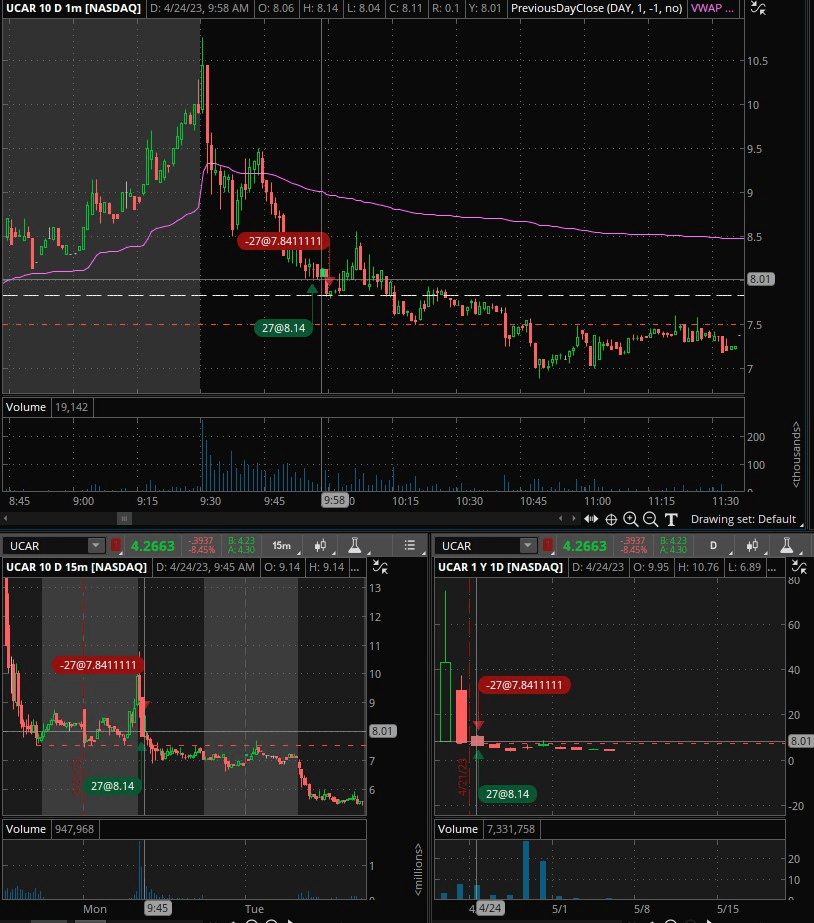Select buy order bubble 27@8.14 on top chart
Viewport: 814px width, 923px height.
click(284, 328)
